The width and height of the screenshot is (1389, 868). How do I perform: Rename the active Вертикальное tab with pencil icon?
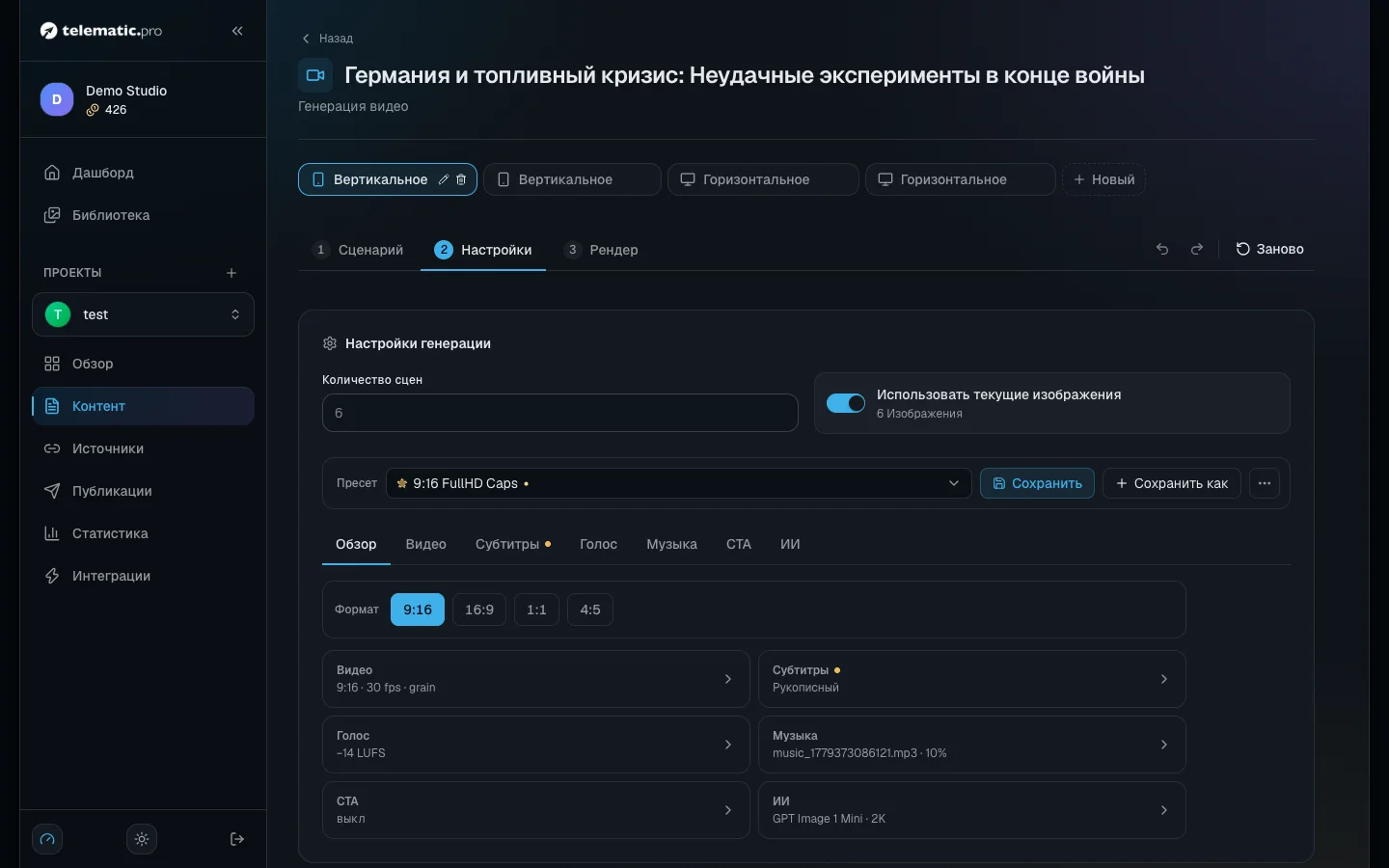click(x=444, y=179)
